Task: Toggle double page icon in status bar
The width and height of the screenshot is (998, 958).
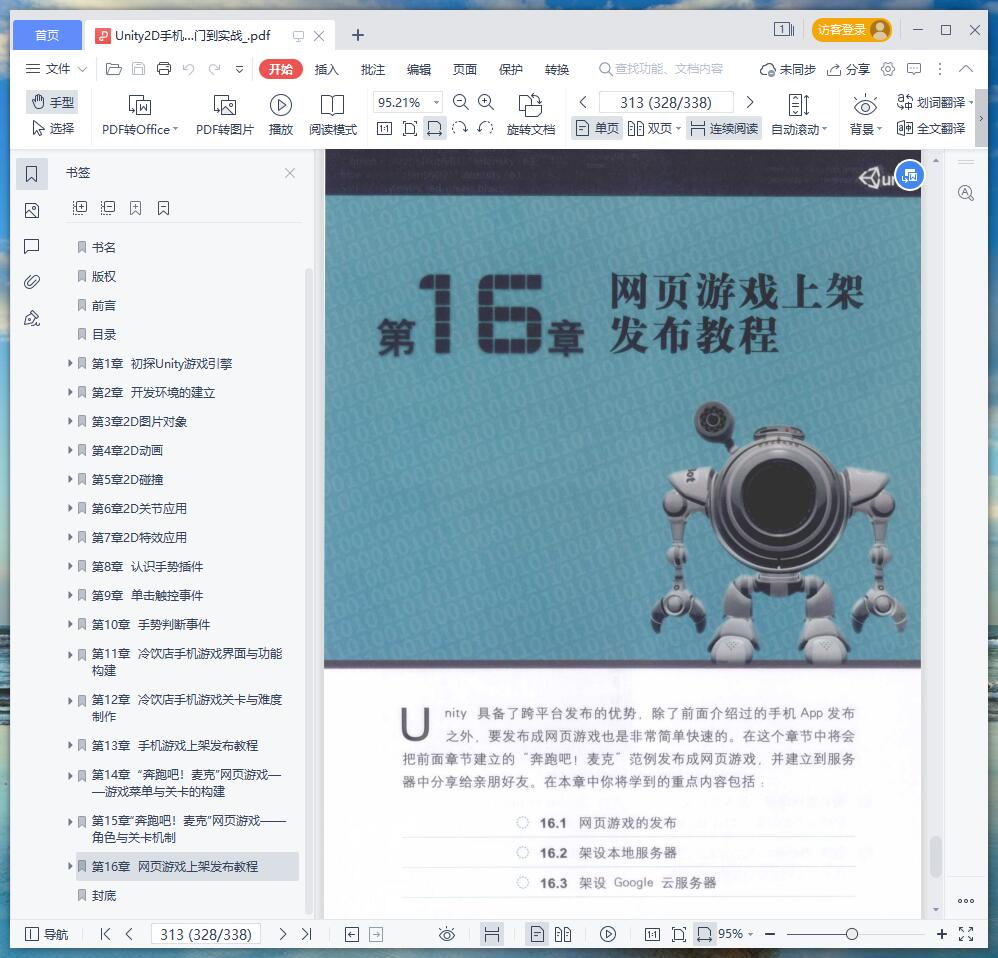Action: click(563, 934)
